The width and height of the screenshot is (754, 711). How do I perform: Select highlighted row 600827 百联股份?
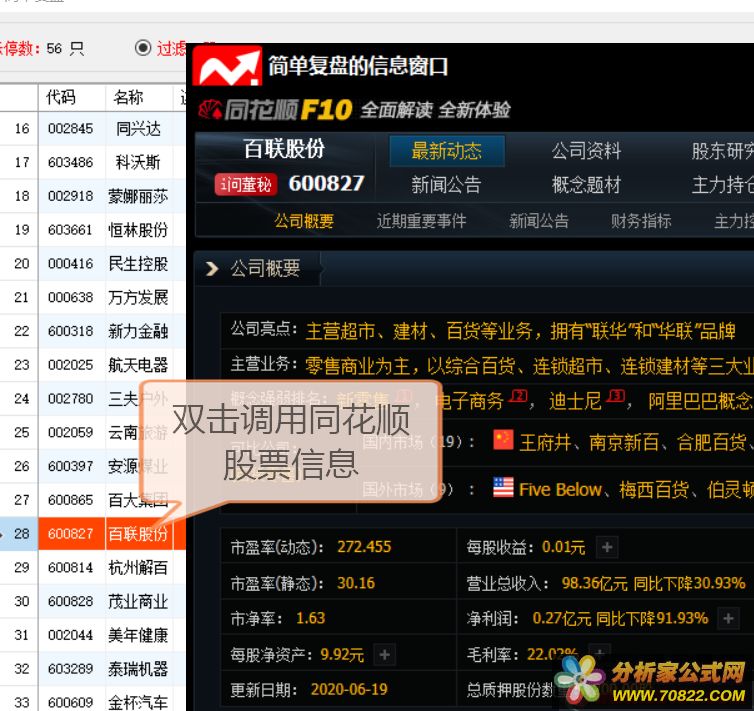pos(93,534)
